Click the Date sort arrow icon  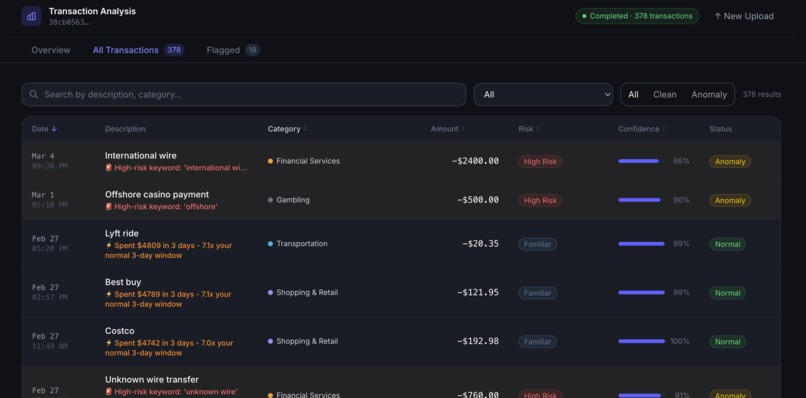[54, 129]
